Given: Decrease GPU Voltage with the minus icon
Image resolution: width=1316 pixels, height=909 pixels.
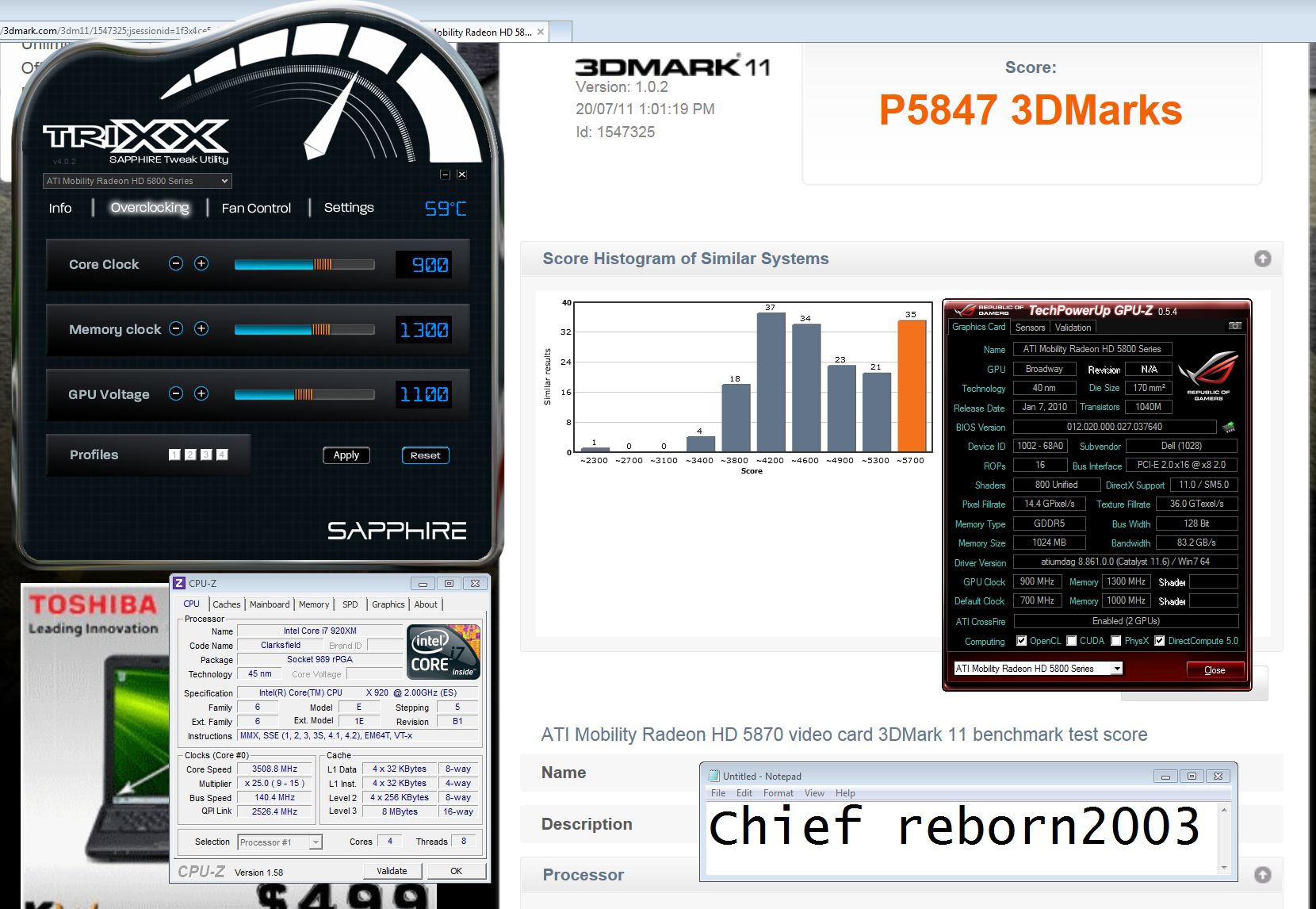Looking at the screenshot, I should [x=176, y=393].
